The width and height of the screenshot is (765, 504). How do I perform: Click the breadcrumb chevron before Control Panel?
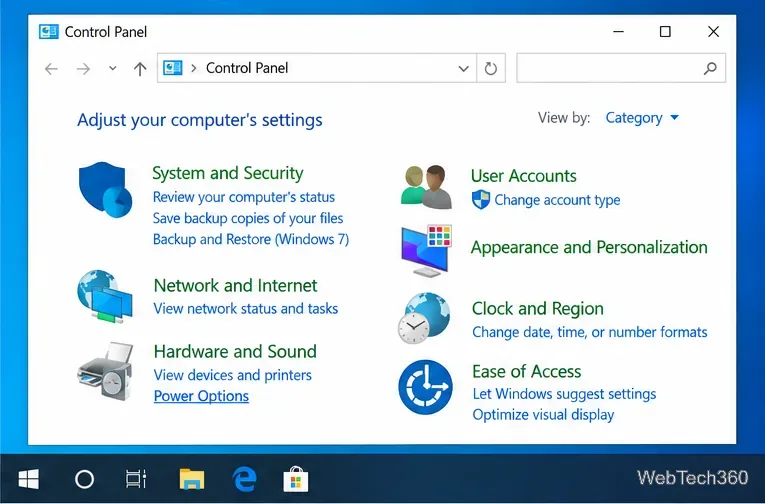pos(194,68)
